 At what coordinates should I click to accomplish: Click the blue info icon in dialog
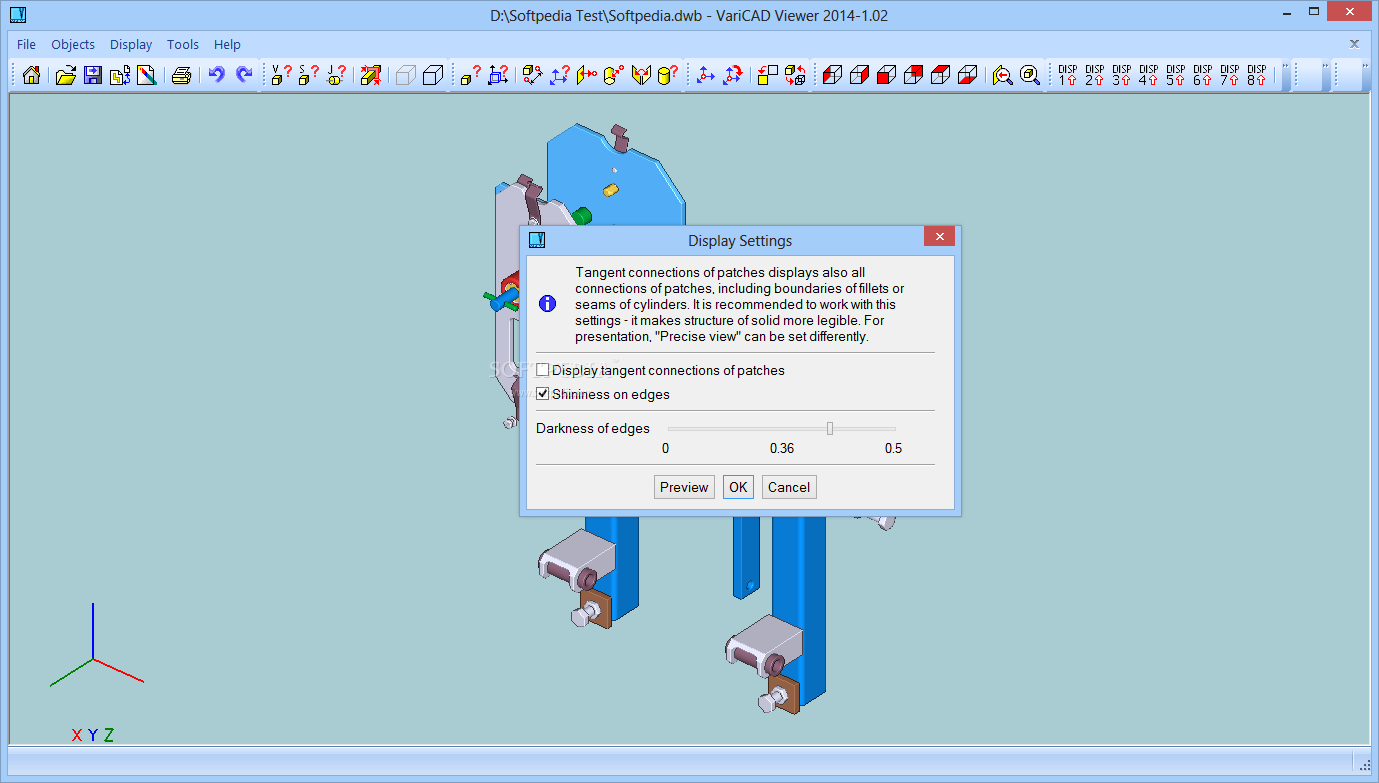click(x=547, y=304)
